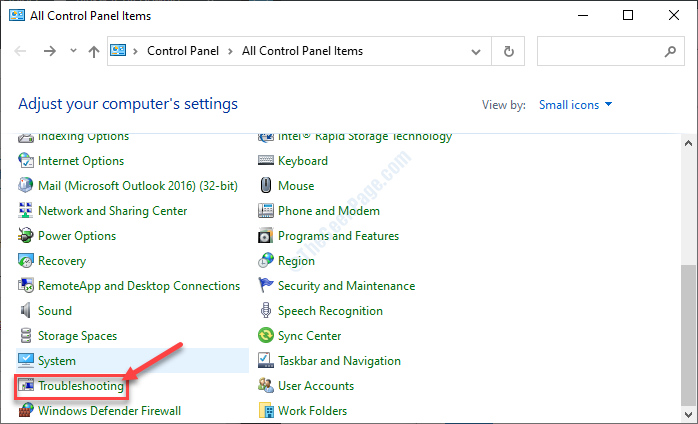The width and height of the screenshot is (698, 424).
Task: Click the Speech Recognition microphone icon
Action: tap(266, 310)
